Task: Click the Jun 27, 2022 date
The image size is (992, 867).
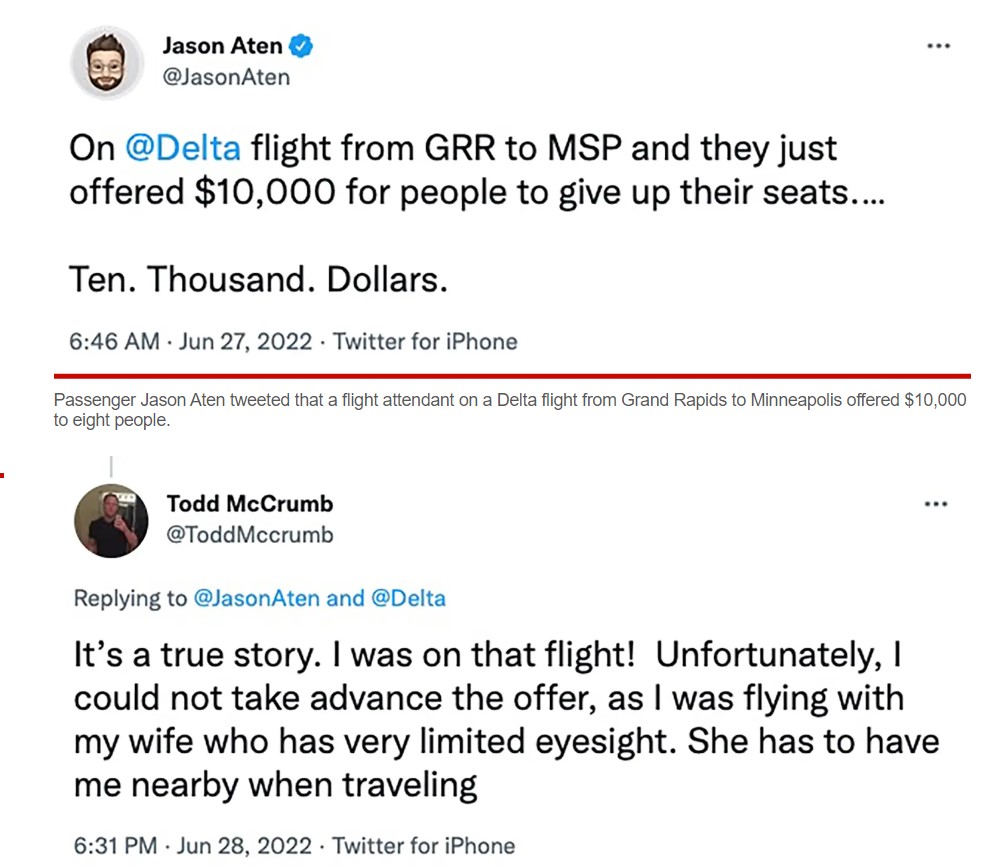Action: click(245, 341)
